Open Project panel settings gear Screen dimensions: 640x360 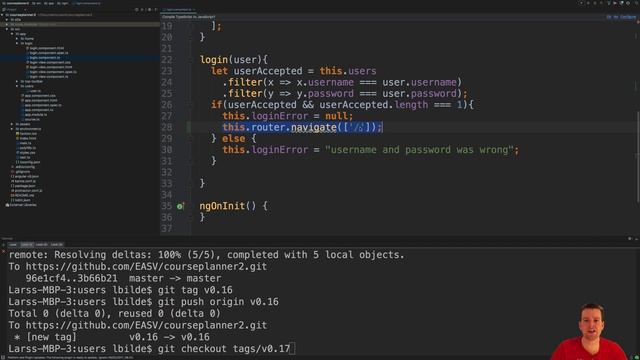(149, 9)
